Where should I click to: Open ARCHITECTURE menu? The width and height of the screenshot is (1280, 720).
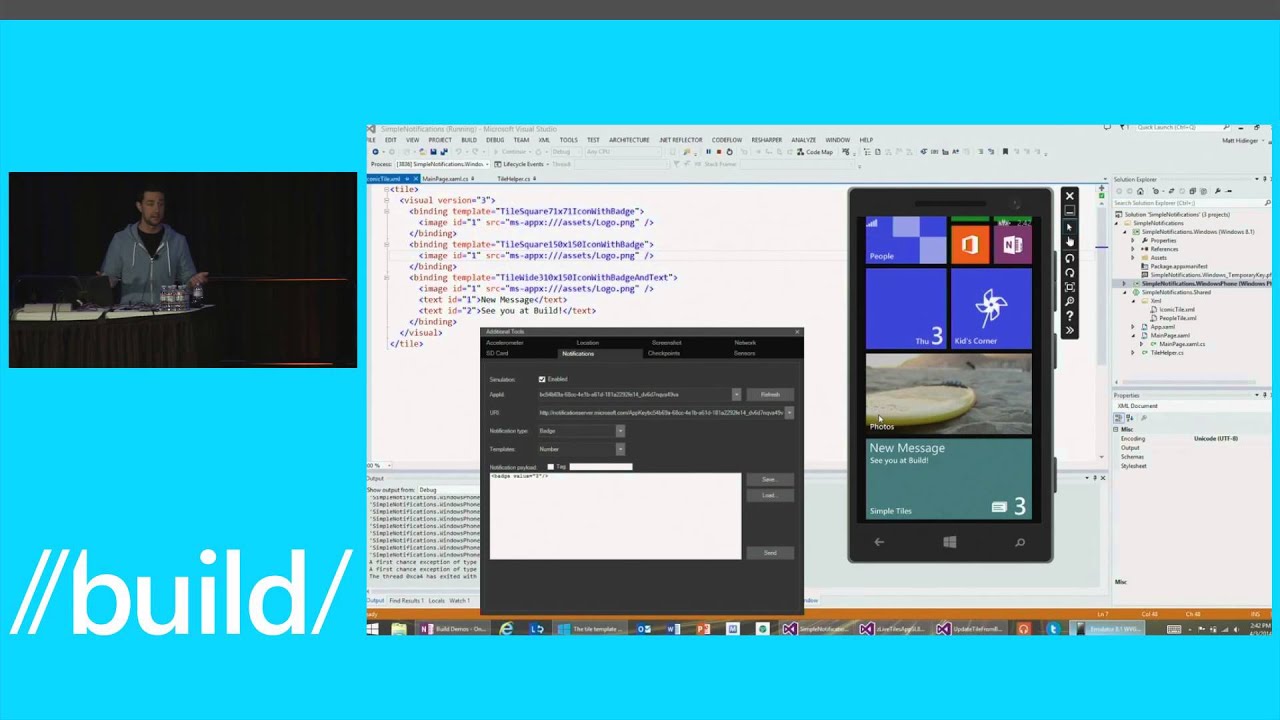[629, 140]
